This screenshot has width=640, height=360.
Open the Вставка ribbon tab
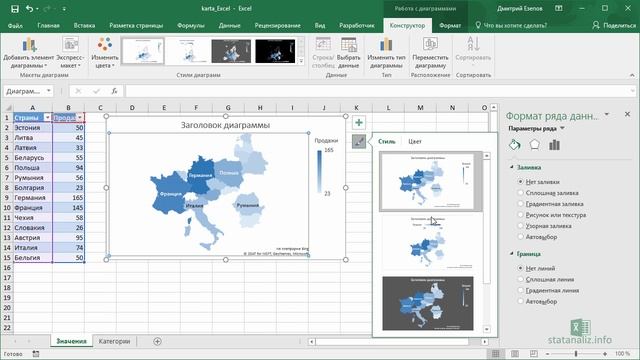[x=84, y=25]
